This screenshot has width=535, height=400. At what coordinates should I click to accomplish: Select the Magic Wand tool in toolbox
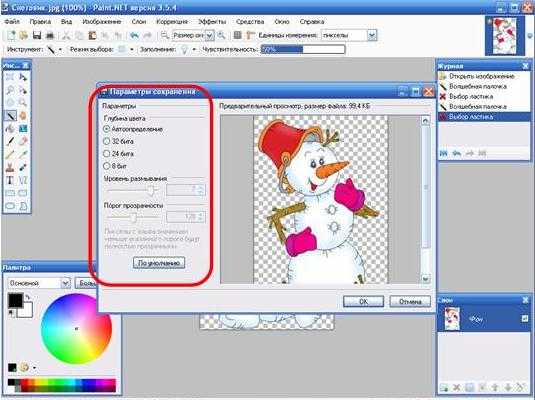(x=11, y=116)
